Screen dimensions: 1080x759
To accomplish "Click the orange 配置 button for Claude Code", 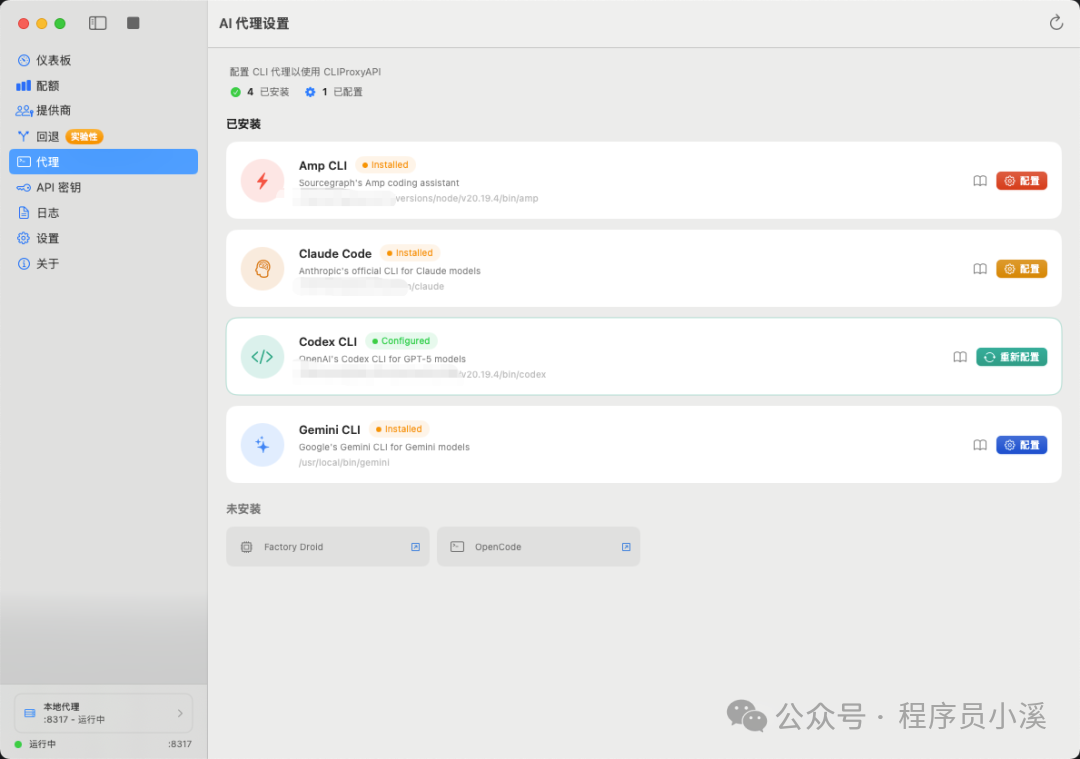I will [x=1021, y=269].
